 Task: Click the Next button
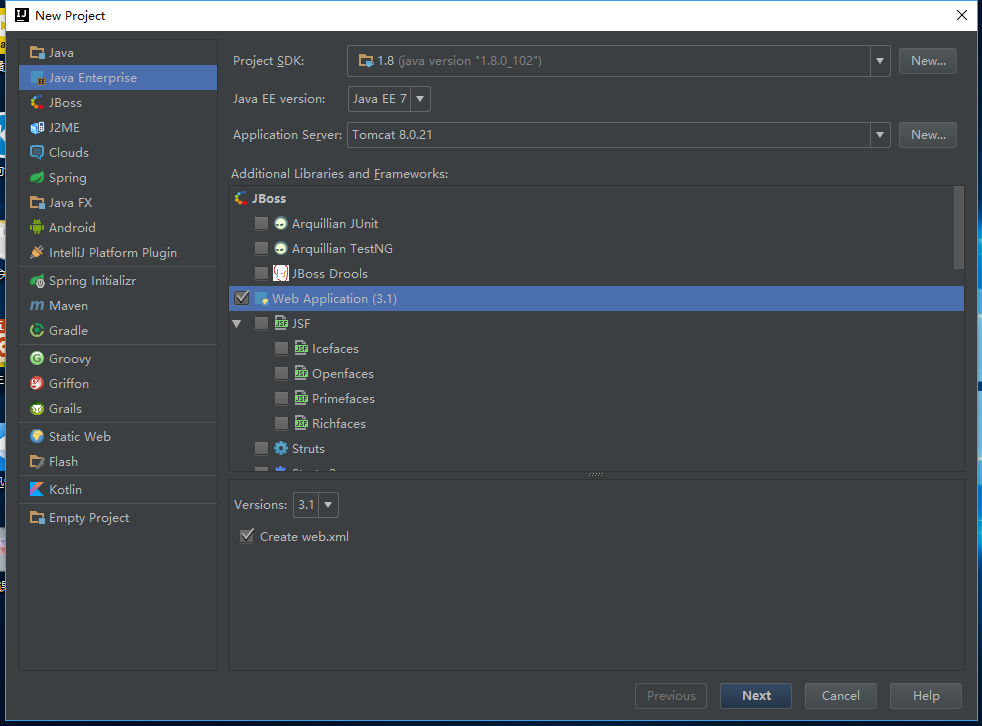pyautogui.click(x=756, y=696)
